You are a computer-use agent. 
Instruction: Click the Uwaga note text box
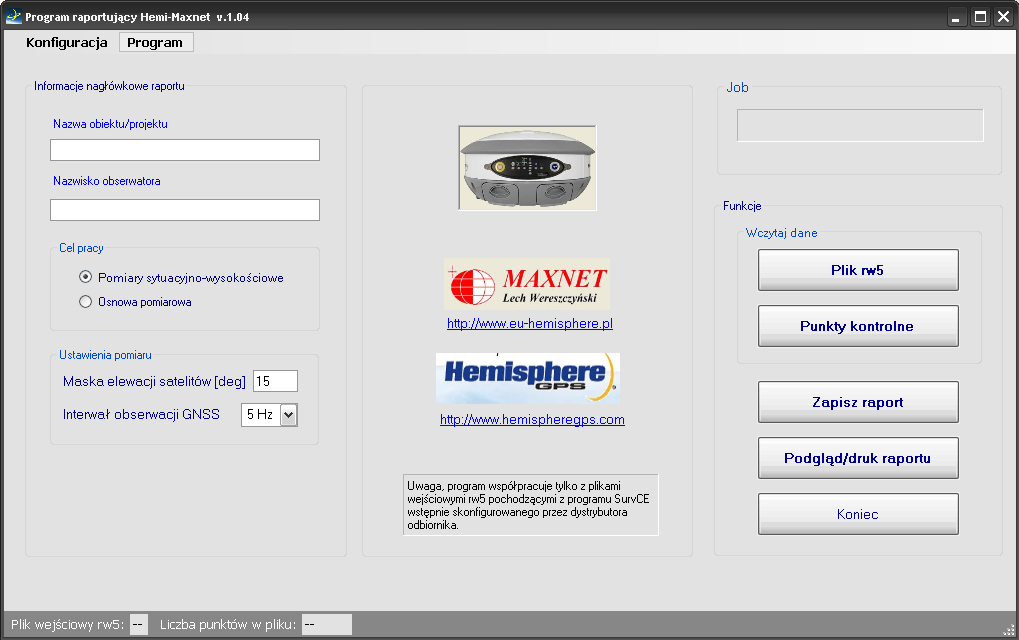point(530,505)
